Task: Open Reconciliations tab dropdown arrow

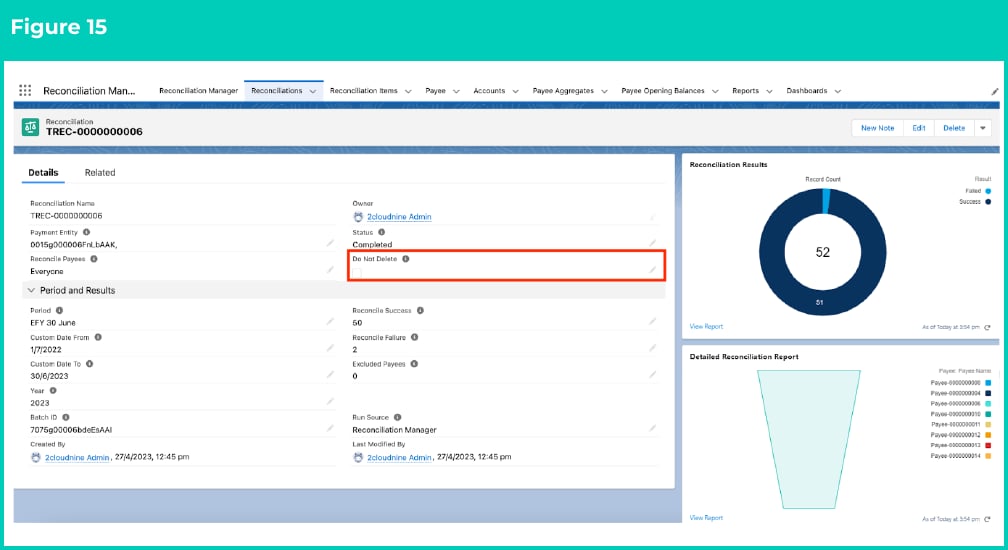Action: tap(313, 91)
